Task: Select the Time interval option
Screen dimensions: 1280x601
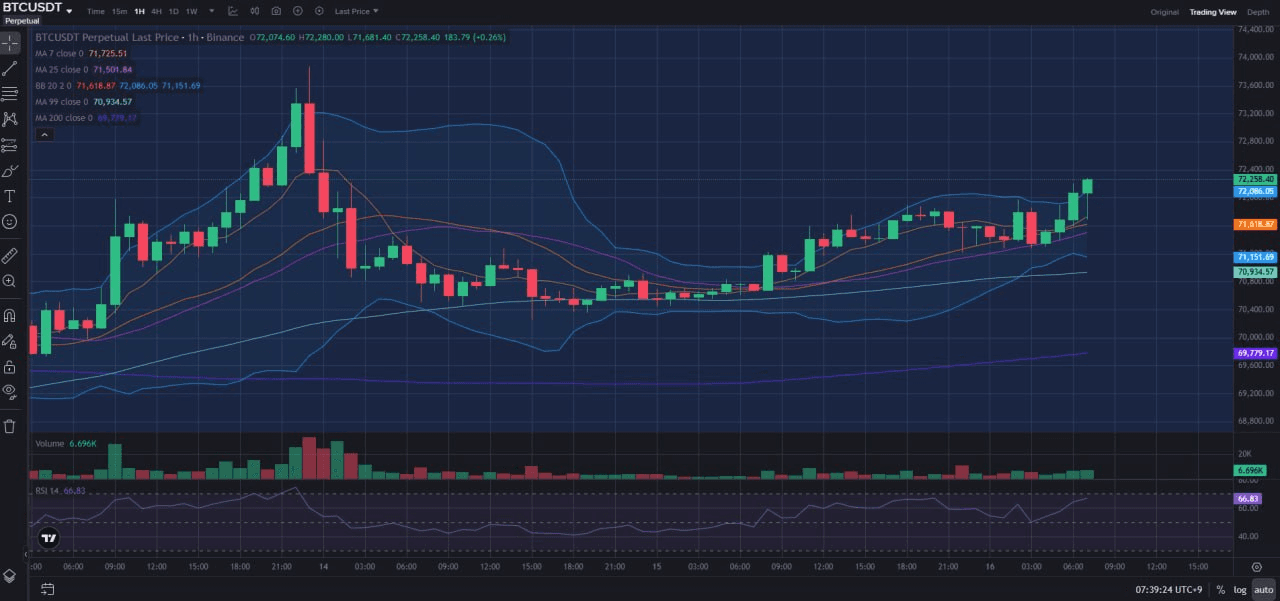Action: click(x=96, y=11)
